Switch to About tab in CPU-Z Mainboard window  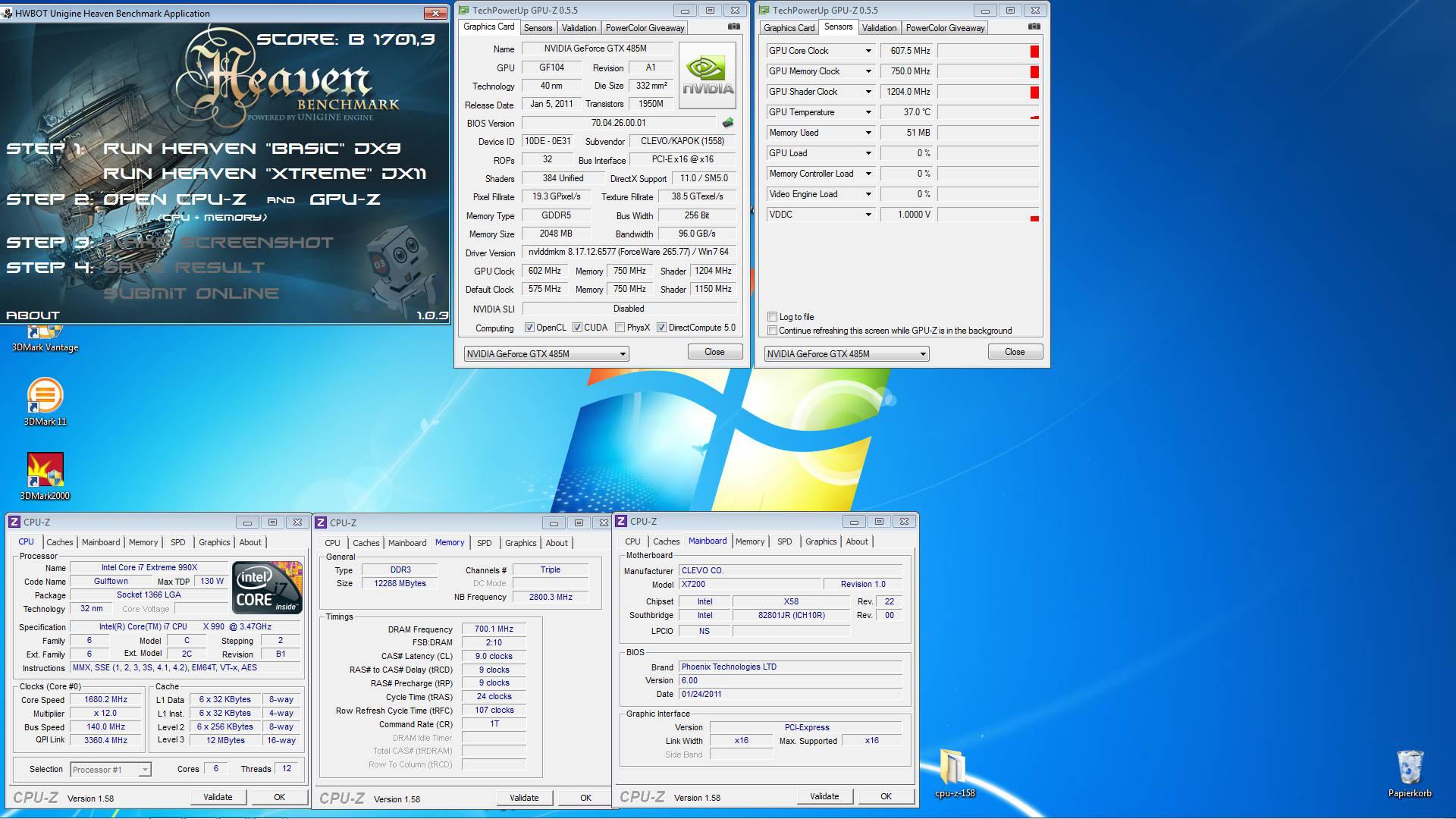[857, 541]
